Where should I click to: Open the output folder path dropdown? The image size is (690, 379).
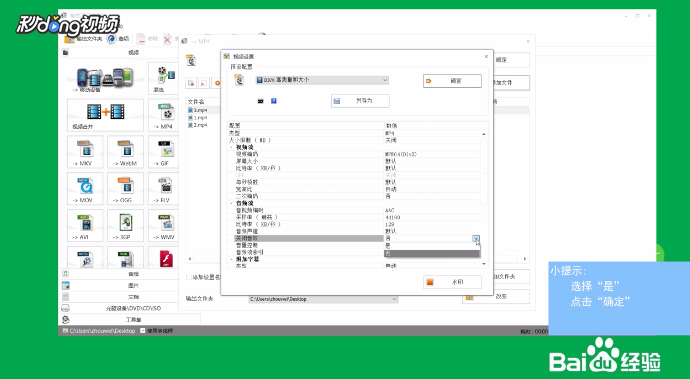click(394, 299)
